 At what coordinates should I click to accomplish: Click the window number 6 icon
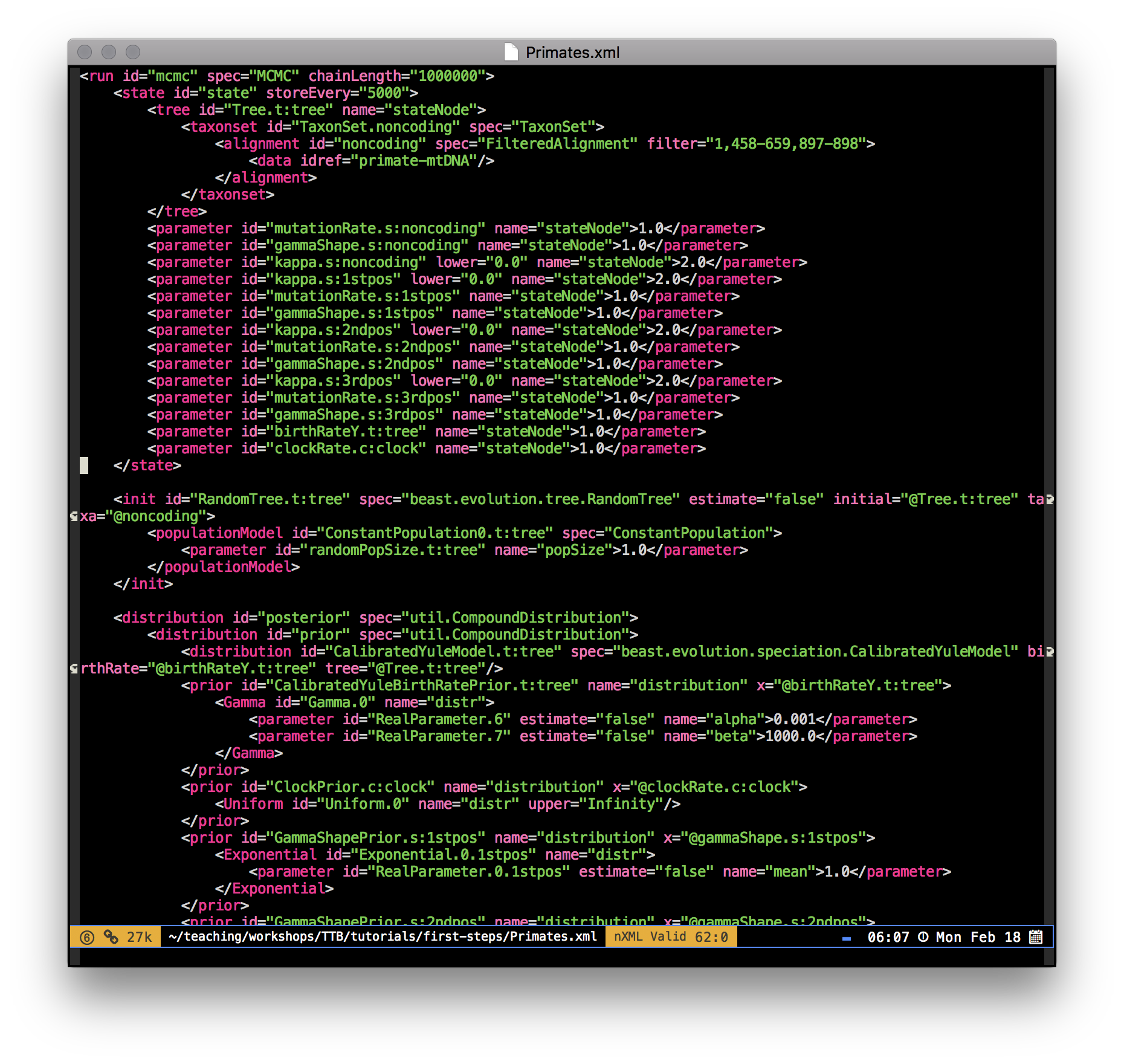coord(87,937)
